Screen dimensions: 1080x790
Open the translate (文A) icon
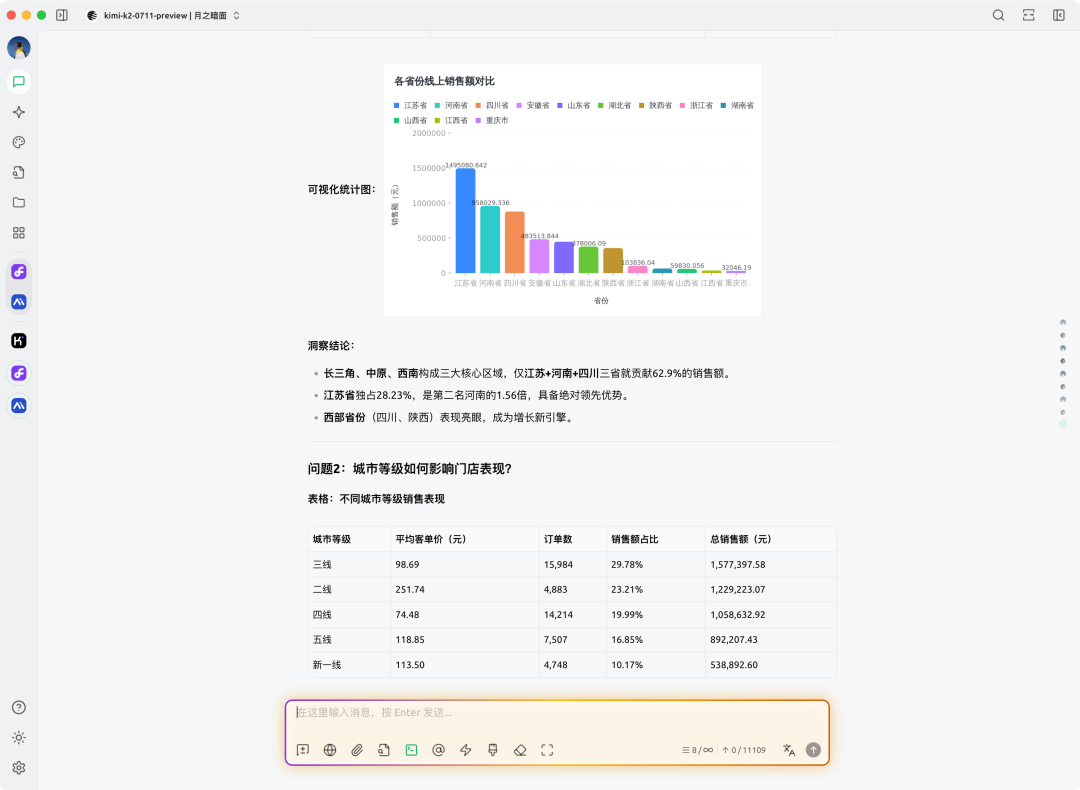(x=788, y=749)
